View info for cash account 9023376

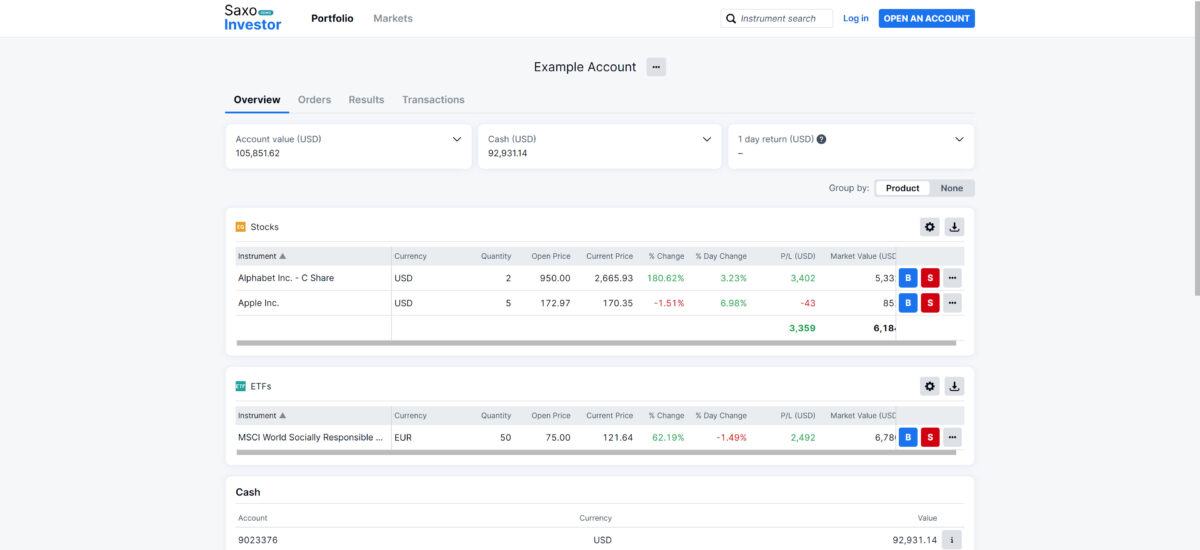(x=952, y=540)
